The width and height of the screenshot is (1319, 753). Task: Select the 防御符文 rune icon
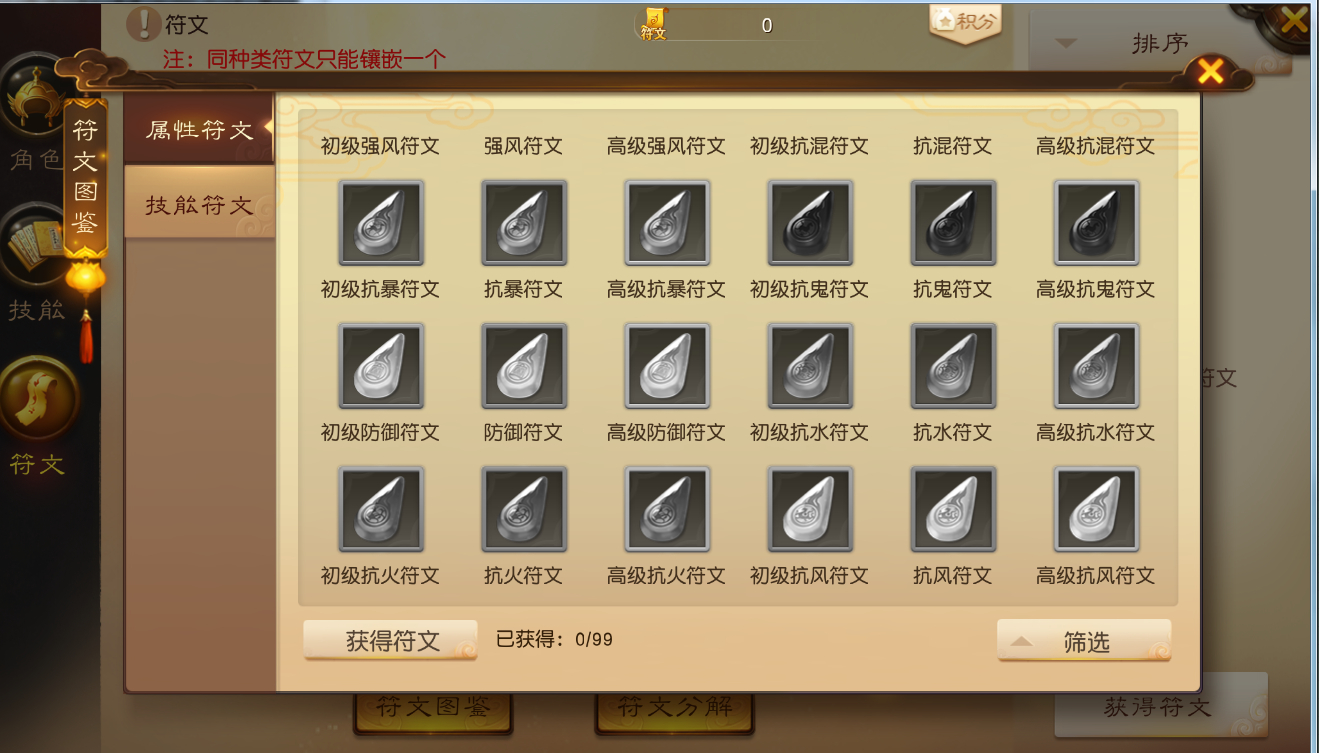(524, 366)
